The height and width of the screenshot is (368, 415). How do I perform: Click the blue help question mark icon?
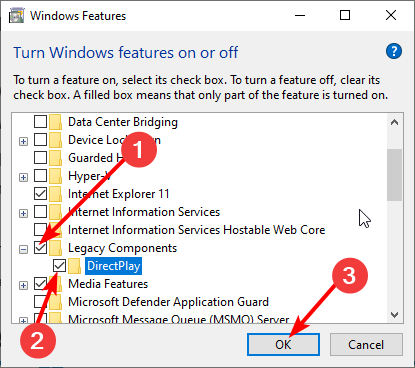coord(394,51)
